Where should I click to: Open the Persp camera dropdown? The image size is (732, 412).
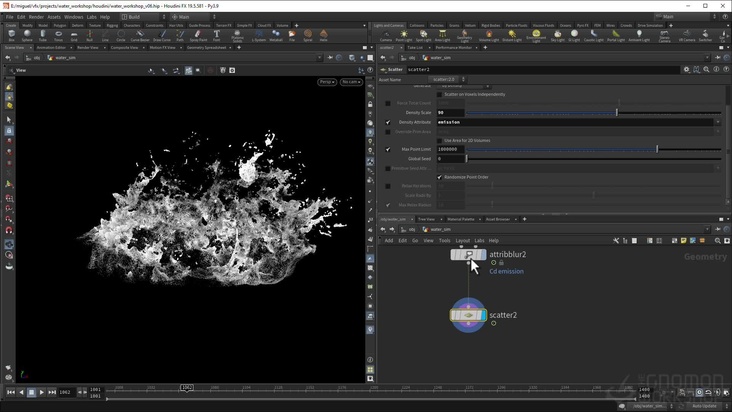coord(328,82)
